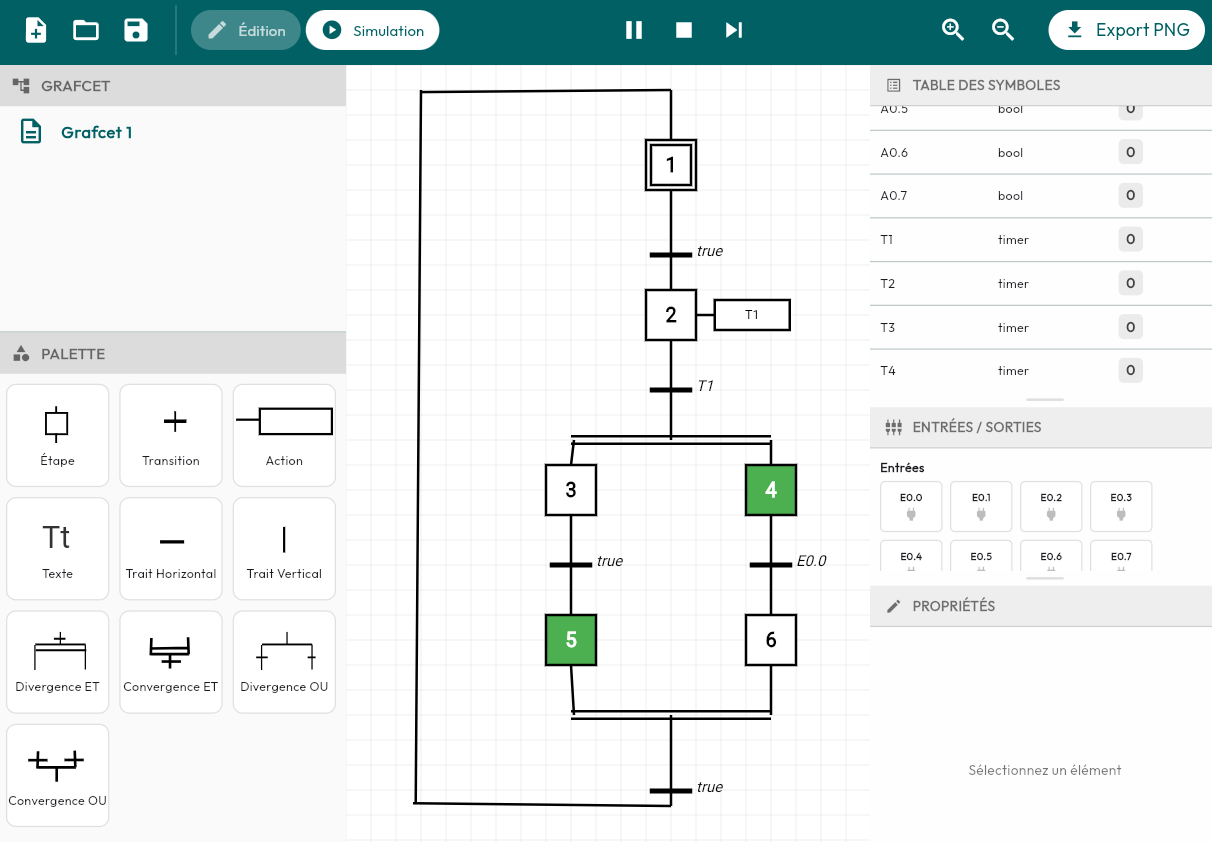Save the grafcet with the floppy disk icon
1212x842 pixels.
(136, 30)
